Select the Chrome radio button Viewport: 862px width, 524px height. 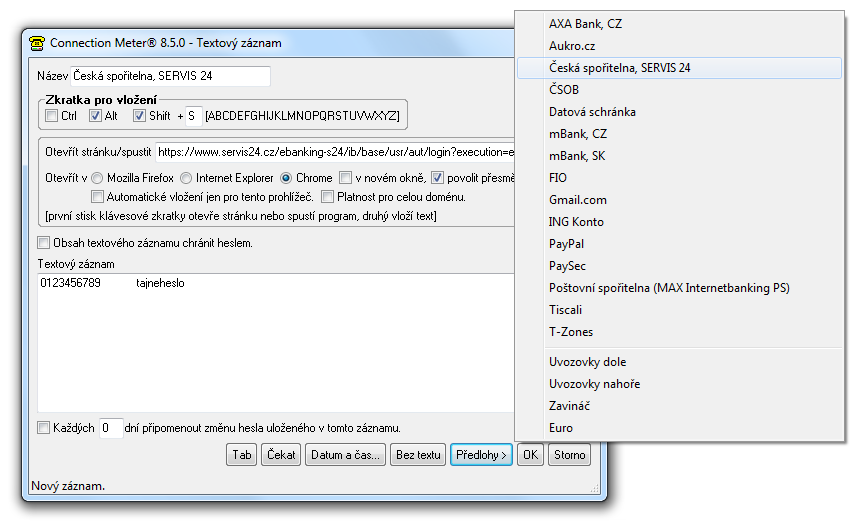coord(286,178)
